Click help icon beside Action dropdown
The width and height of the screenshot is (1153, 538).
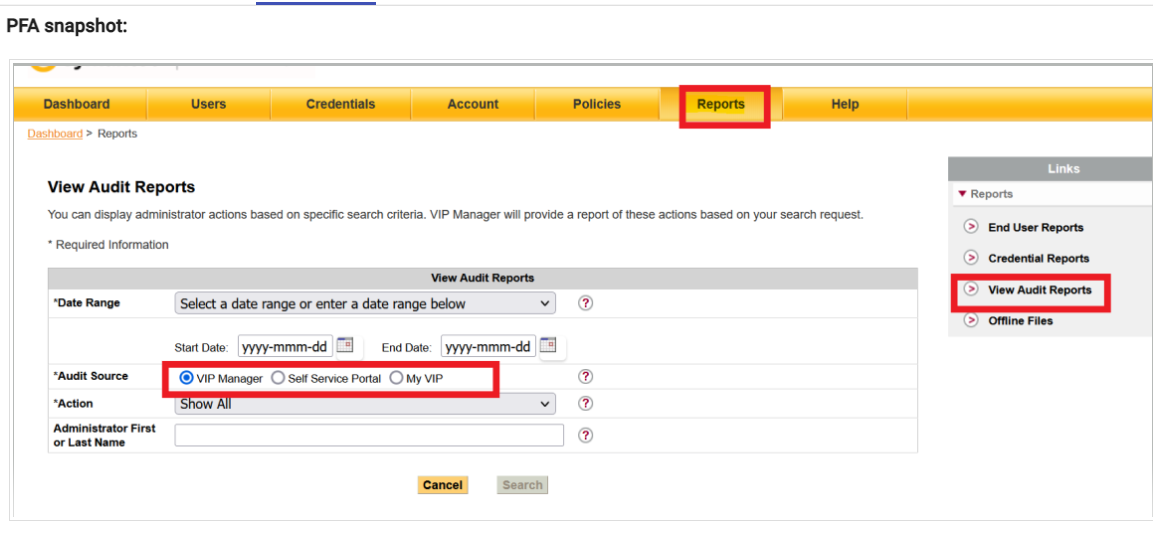[x=586, y=404]
